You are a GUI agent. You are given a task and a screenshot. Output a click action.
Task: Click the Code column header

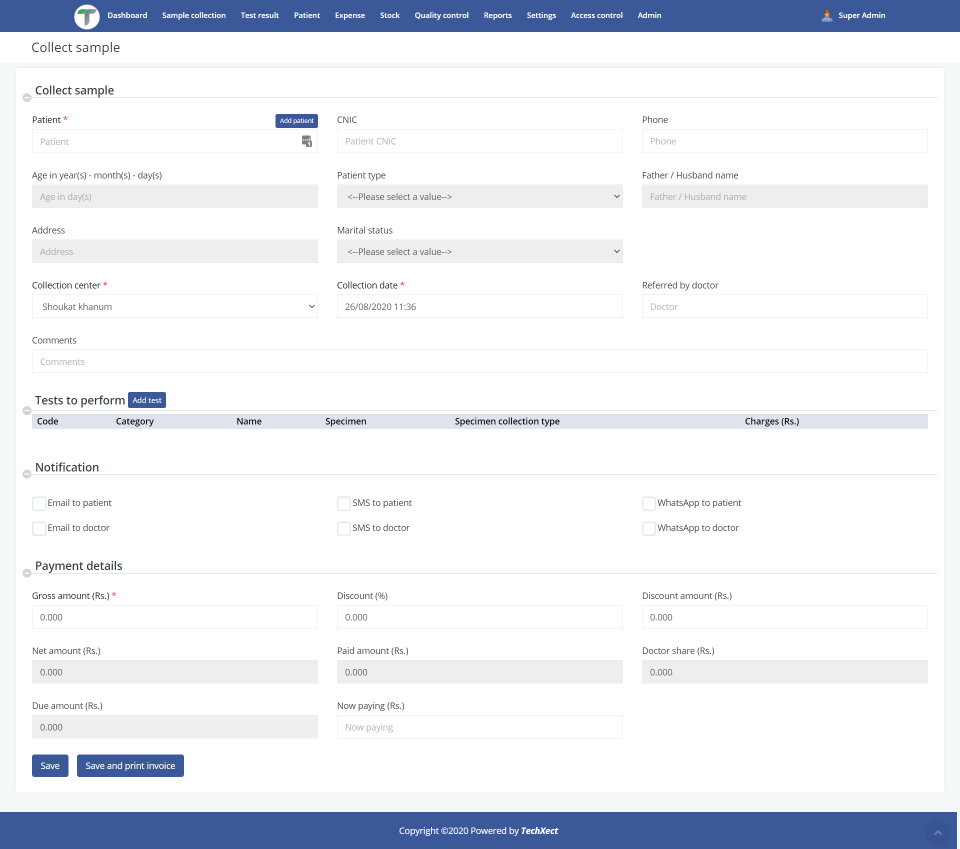[x=48, y=422]
